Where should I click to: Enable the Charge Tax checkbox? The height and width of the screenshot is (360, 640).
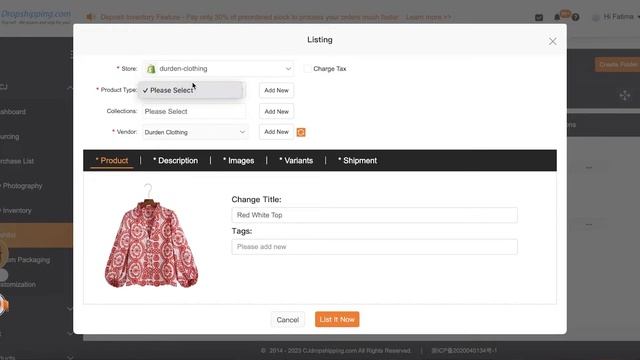click(x=307, y=69)
